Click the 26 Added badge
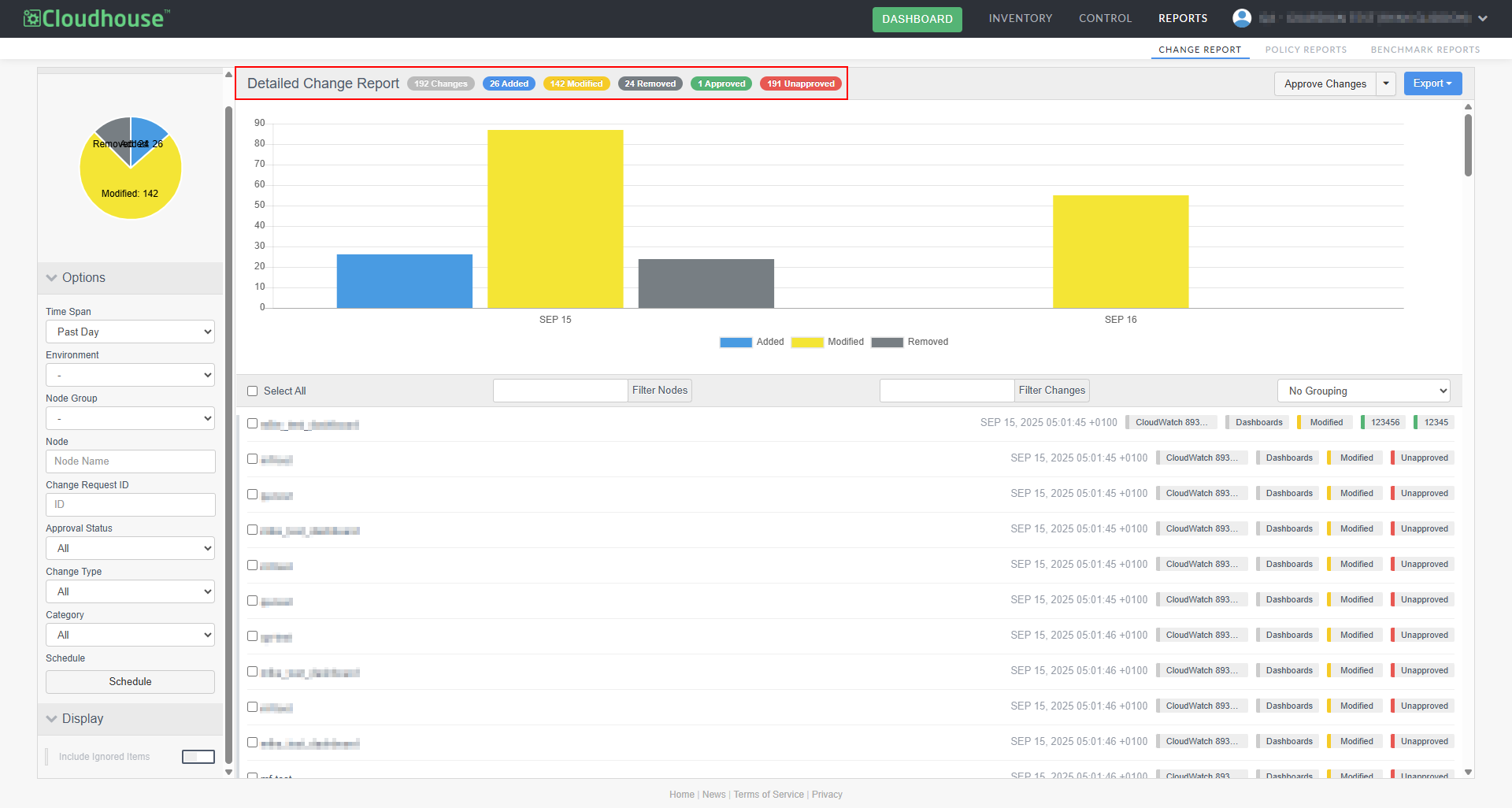Viewport: 1512px width, 808px height. pos(509,83)
